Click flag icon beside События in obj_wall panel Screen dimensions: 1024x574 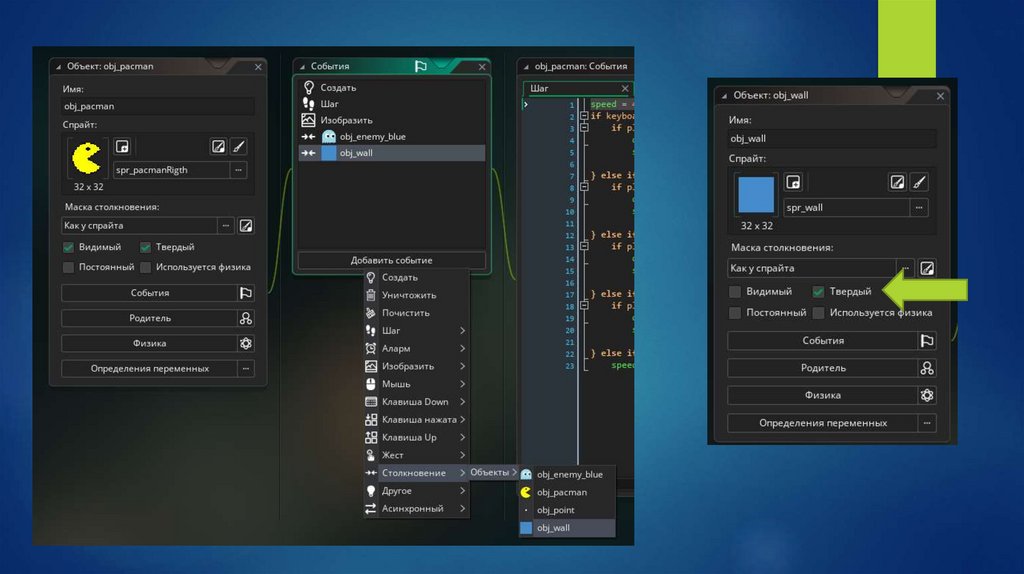tap(927, 340)
